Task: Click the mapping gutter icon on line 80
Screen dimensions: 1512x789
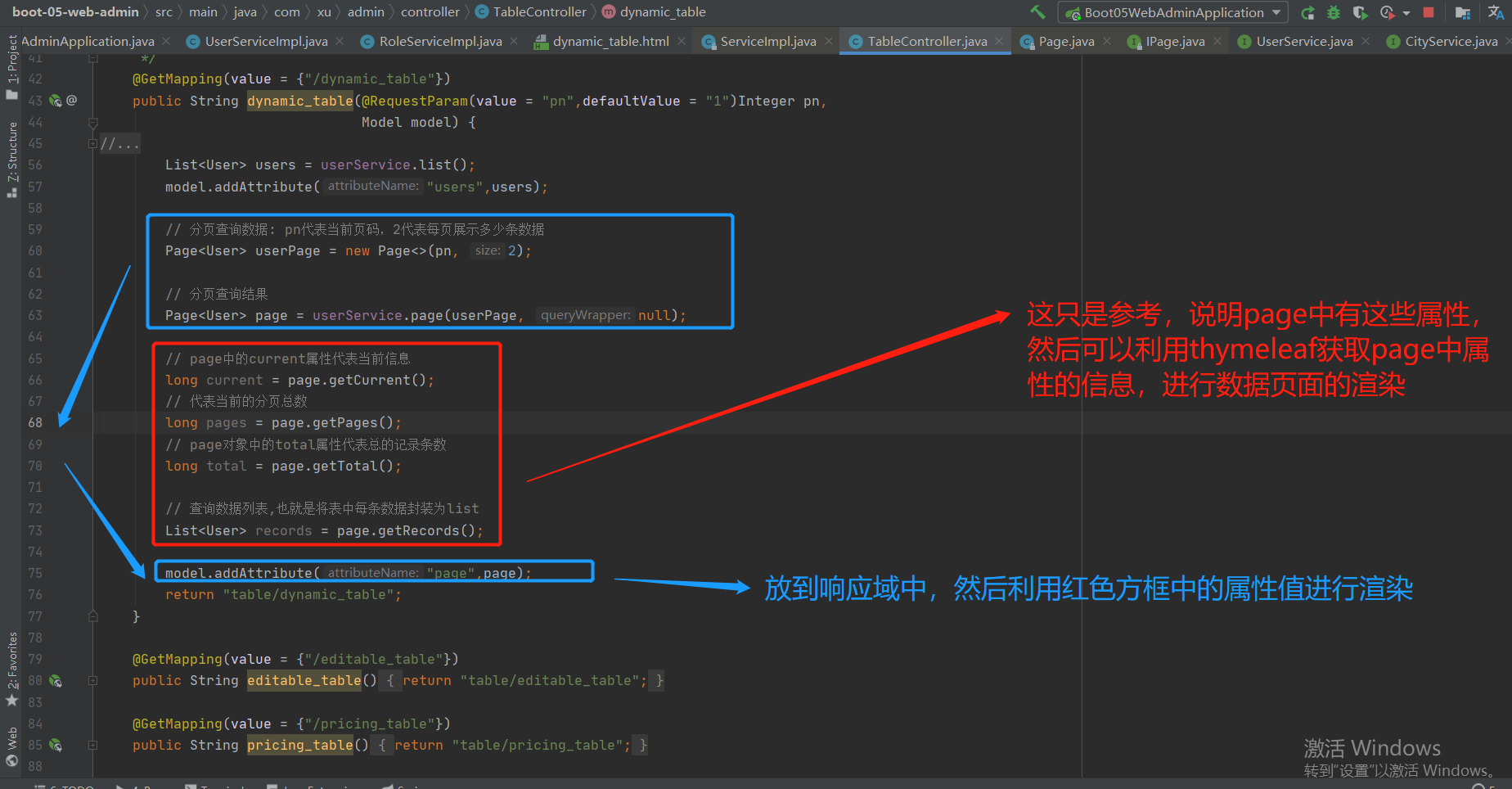Action: point(56,680)
